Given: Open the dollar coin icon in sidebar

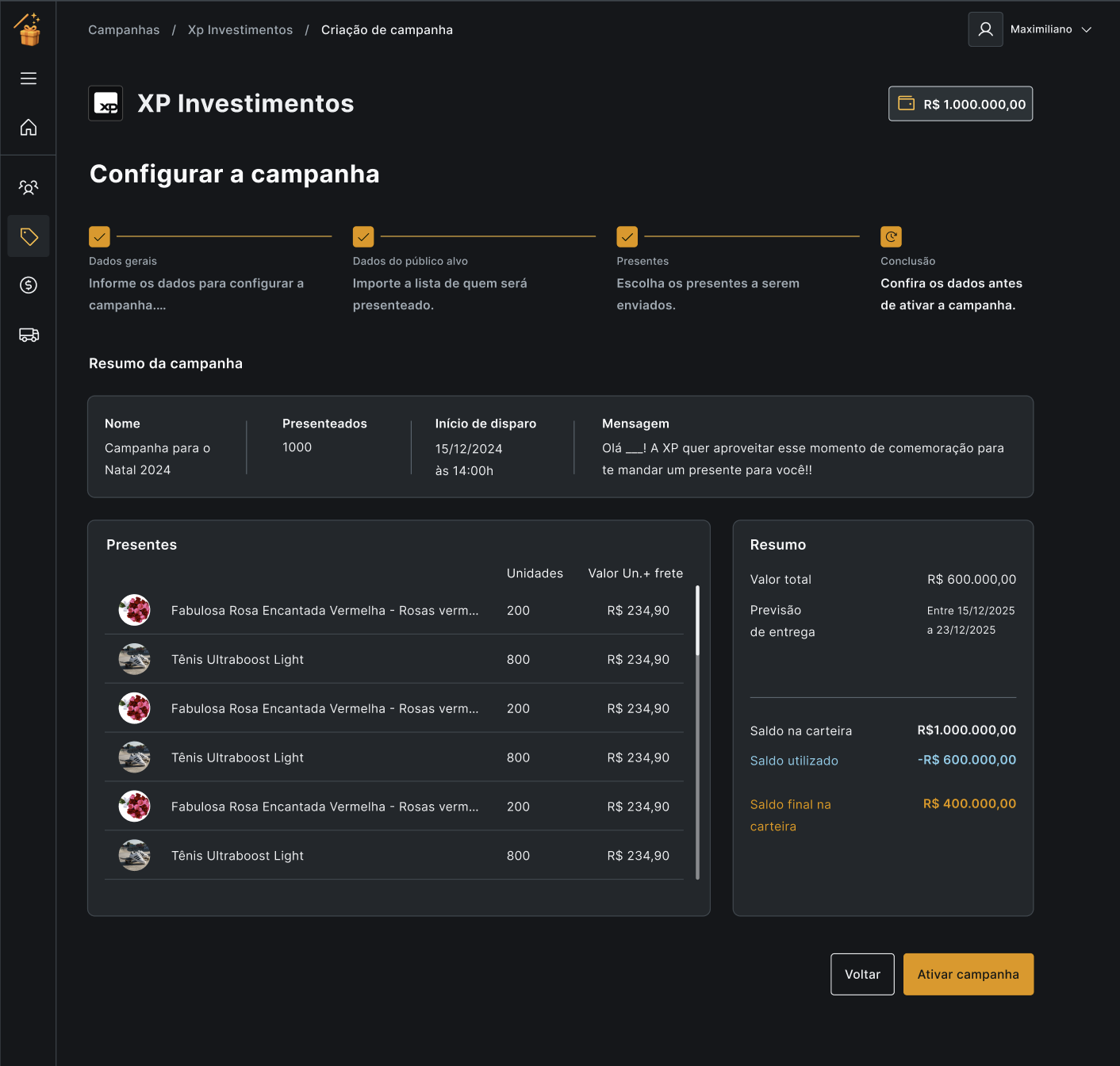Looking at the screenshot, I should tap(29, 285).
